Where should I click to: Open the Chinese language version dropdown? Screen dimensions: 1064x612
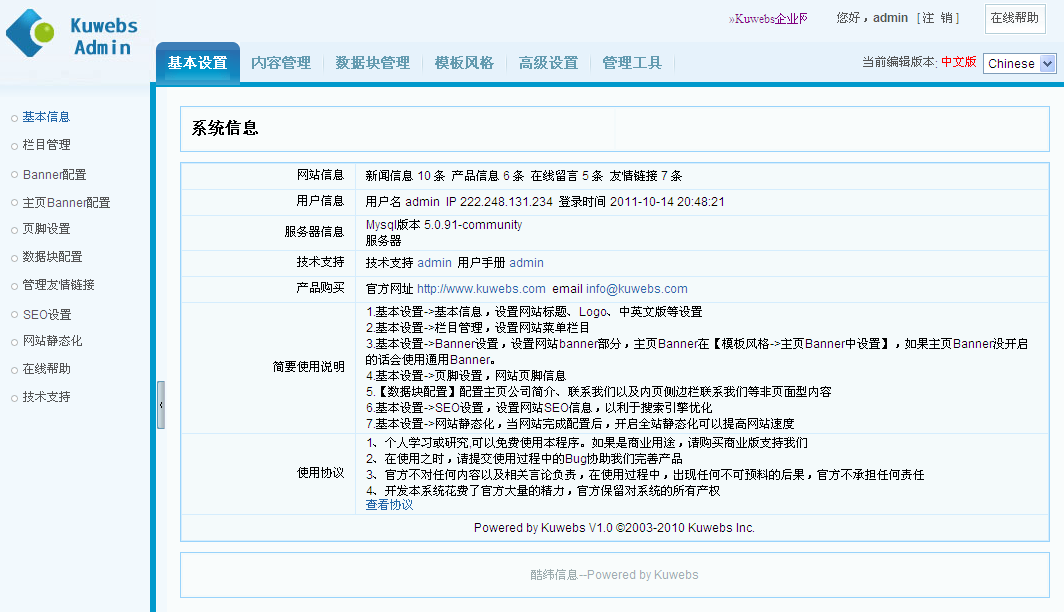(x=1019, y=63)
